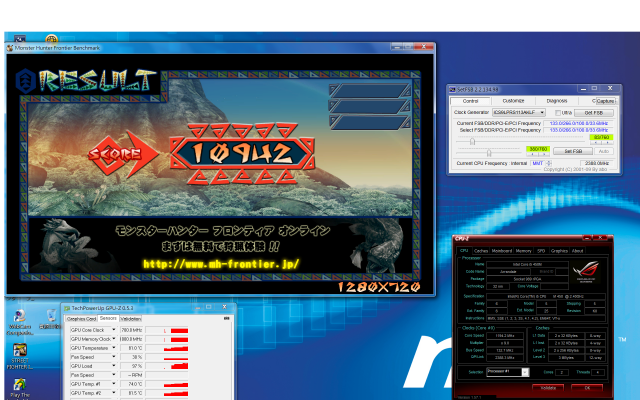Viewport: 640px width, 400px height.
Task: Open the Validation tab in GPU-Z
Action: point(131,319)
